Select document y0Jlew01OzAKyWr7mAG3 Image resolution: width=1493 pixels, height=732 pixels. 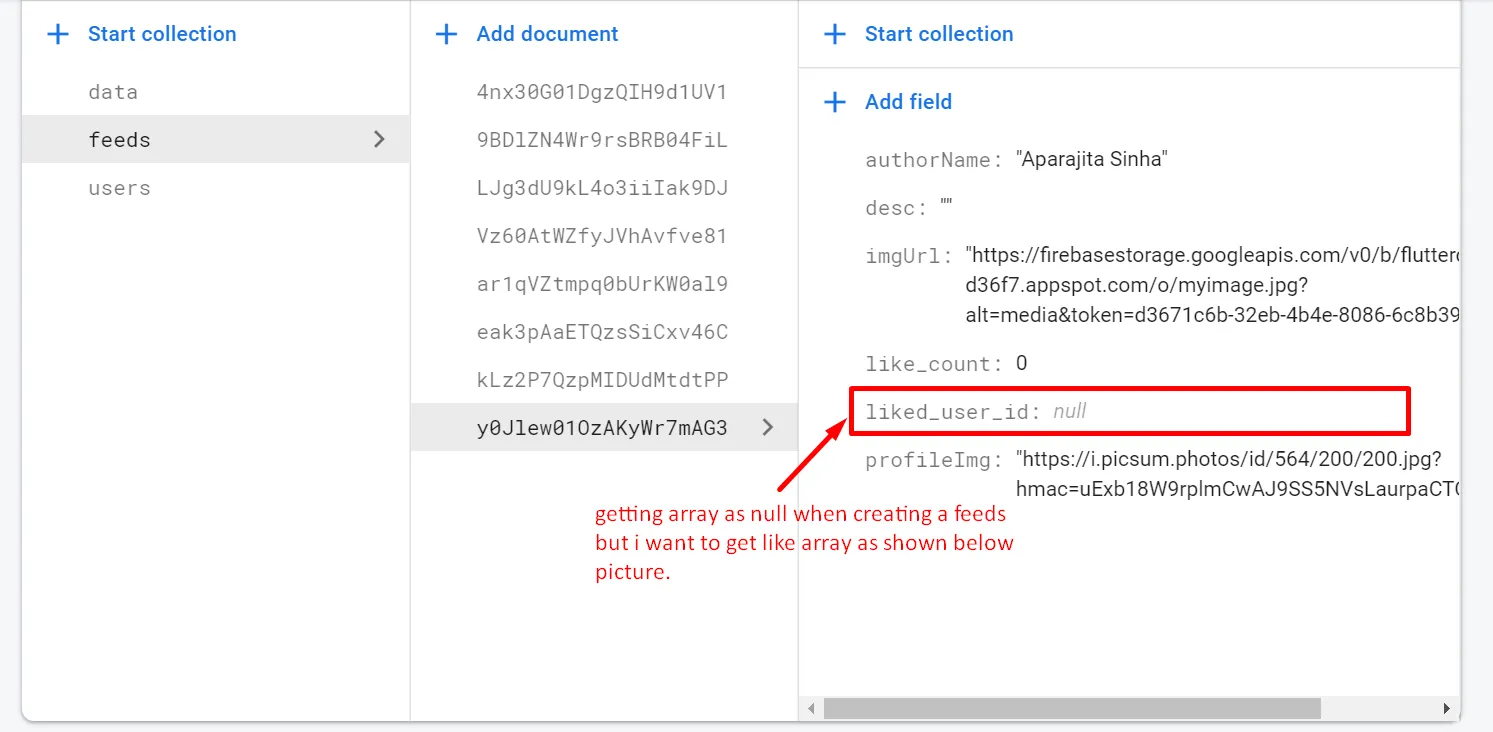(604, 428)
